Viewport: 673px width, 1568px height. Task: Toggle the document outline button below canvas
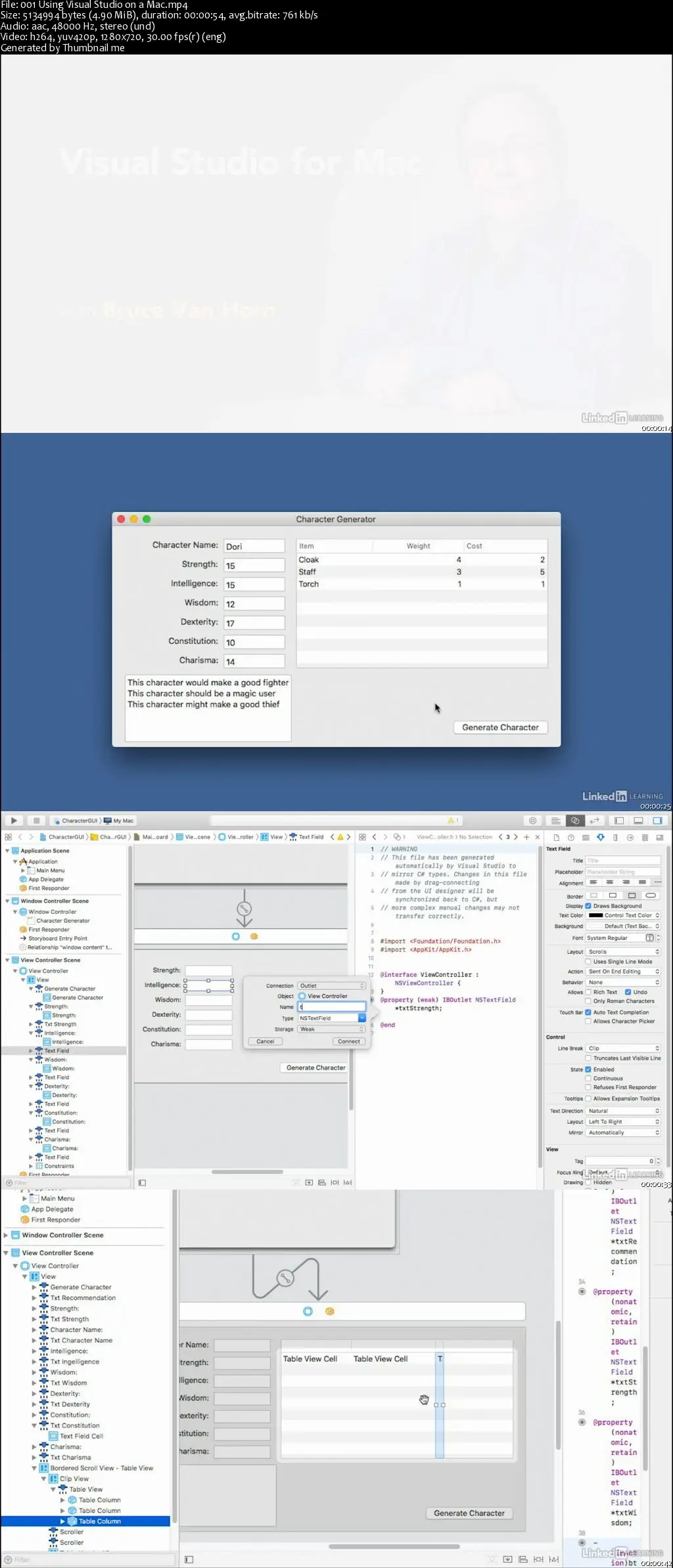tap(142, 1183)
